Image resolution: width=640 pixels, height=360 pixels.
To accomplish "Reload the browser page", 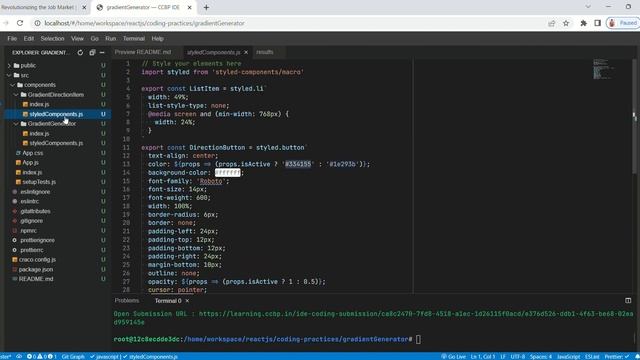I will 20,23.
